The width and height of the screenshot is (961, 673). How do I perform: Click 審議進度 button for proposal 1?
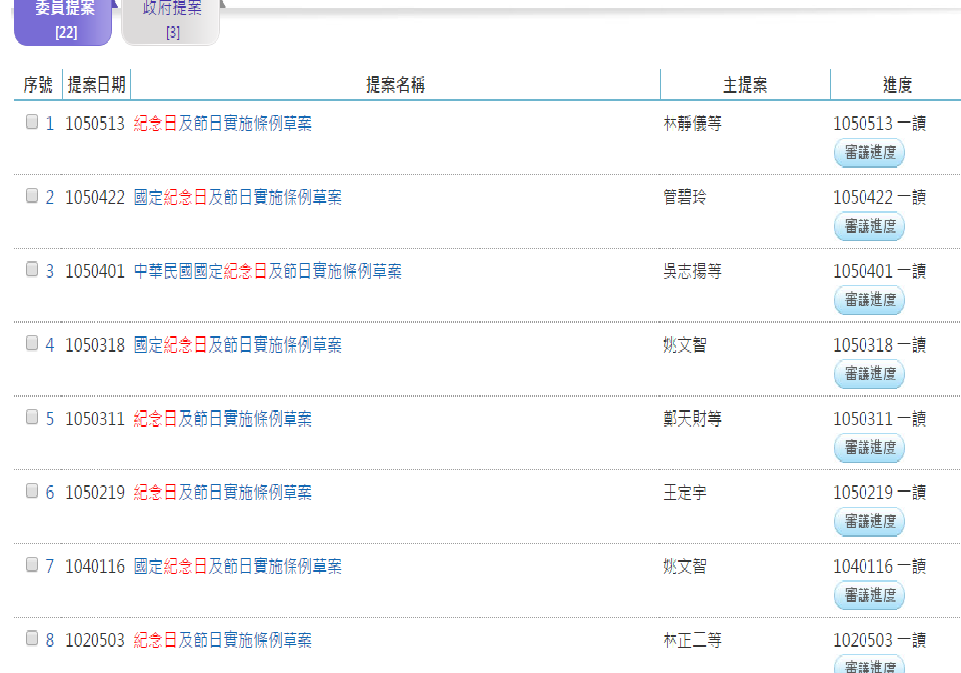[869, 153]
